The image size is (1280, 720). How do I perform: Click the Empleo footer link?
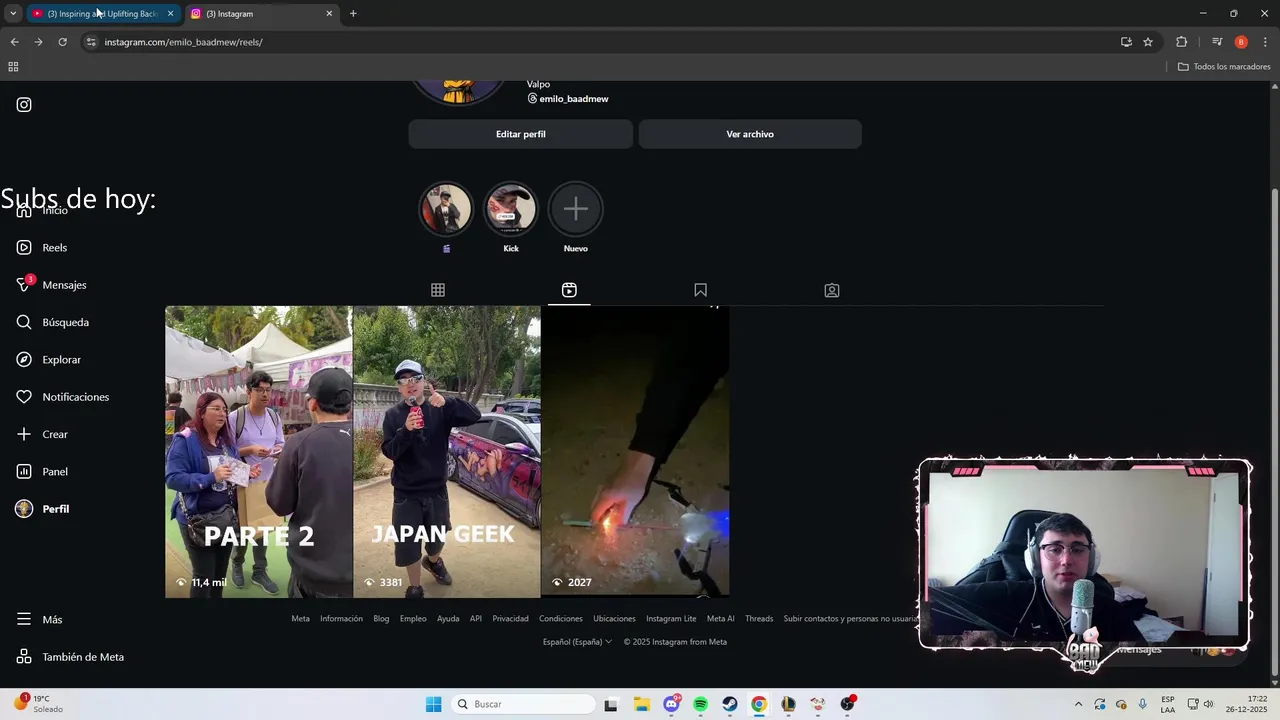(x=413, y=619)
